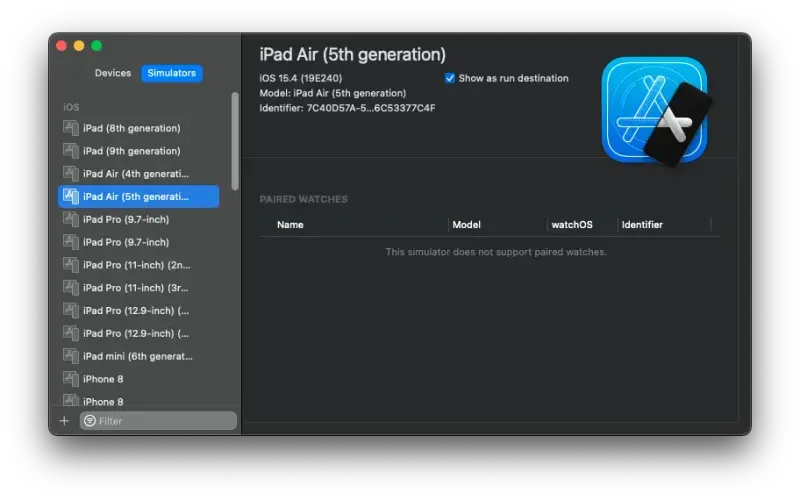The width and height of the screenshot is (800, 500).
Task: Click into the Filter search field
Action: point(158,421)
